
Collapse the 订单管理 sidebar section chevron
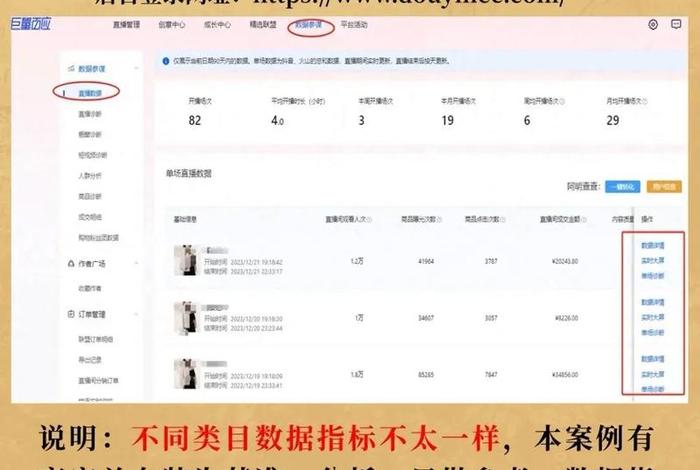click(136, 314)
